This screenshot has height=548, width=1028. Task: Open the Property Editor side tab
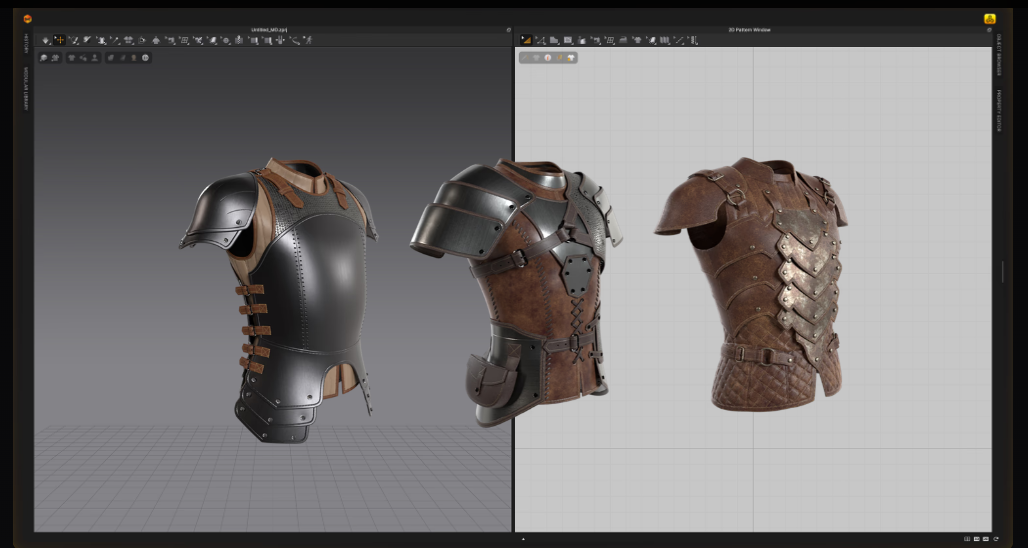click(998, 110)
